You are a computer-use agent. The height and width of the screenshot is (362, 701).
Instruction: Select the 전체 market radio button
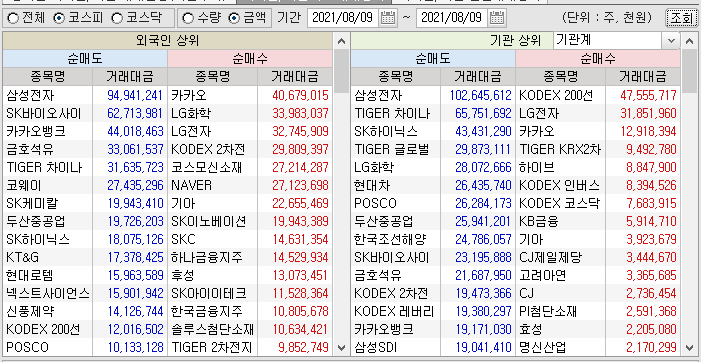tap(13, 18)
